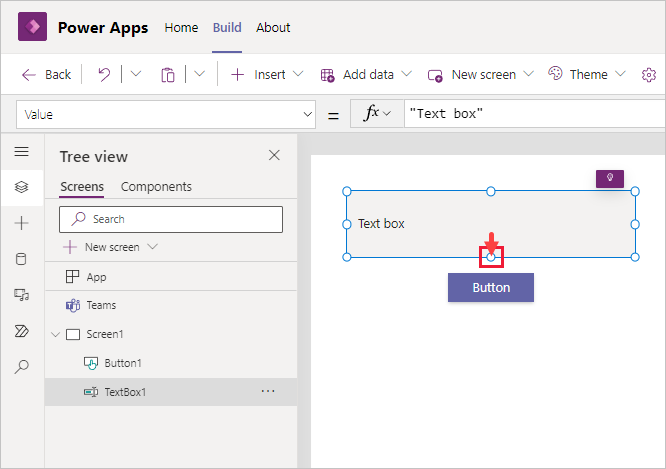Open the Add data menu
This screenshot has height=469, width=666.
(366, 75)
